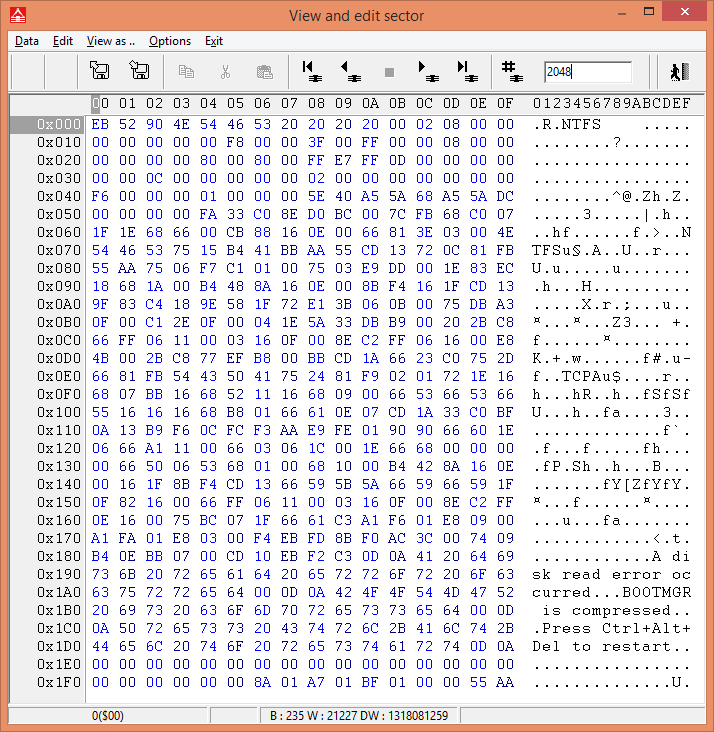Maximize the View and edit sector window
The height and width of the screenshot is (732, 714).
point(649,12)
